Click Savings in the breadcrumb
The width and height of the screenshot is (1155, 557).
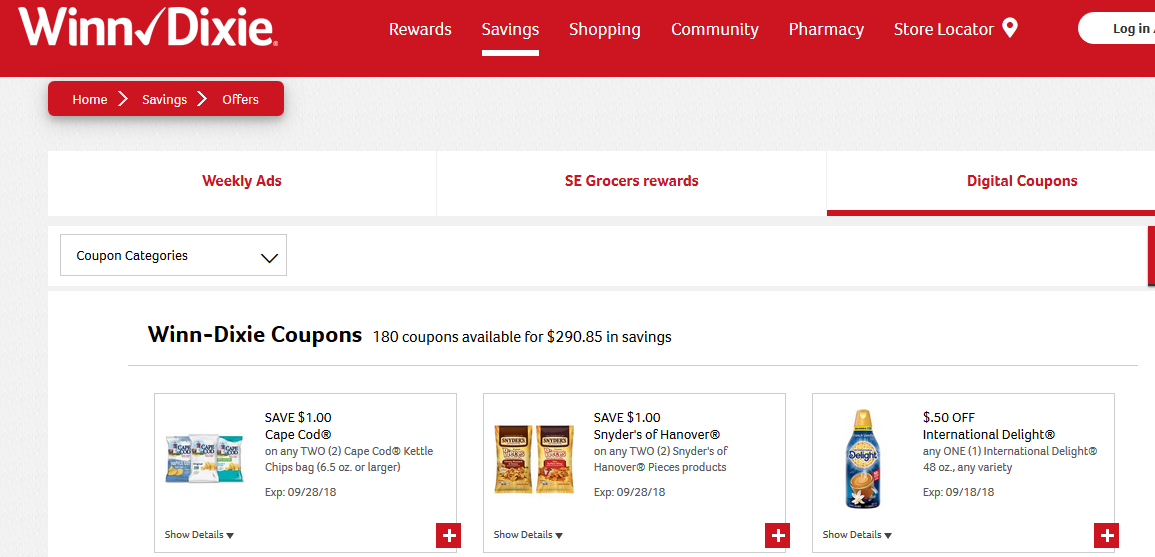point(164,99)
